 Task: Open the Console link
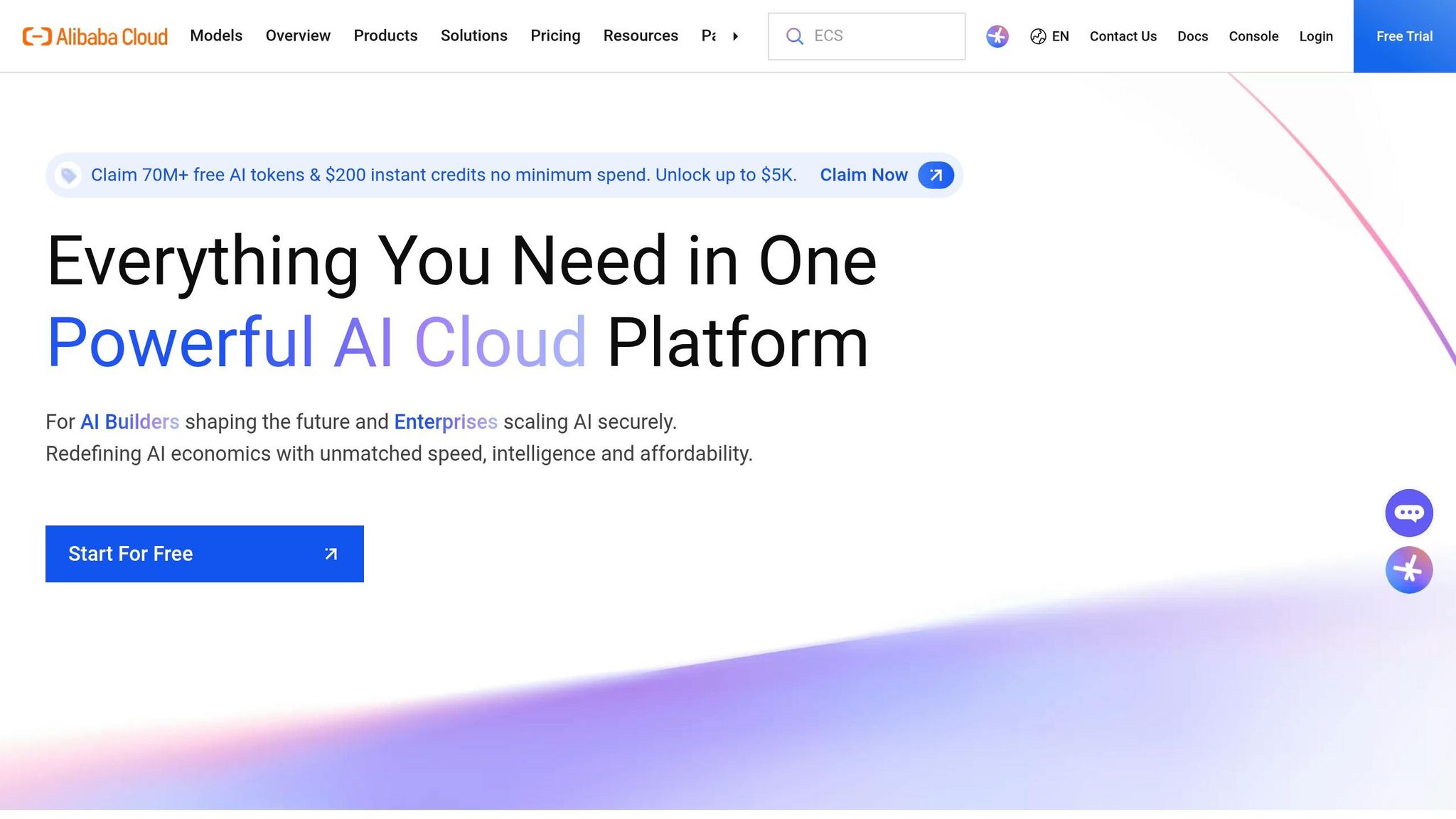pyautogui.click(x=1253, y=36)
